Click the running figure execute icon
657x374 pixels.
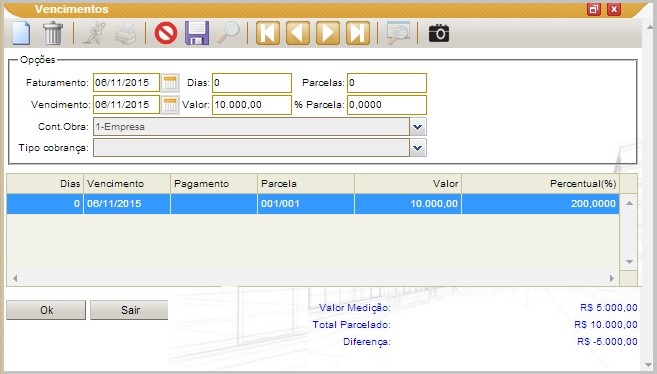94,33
